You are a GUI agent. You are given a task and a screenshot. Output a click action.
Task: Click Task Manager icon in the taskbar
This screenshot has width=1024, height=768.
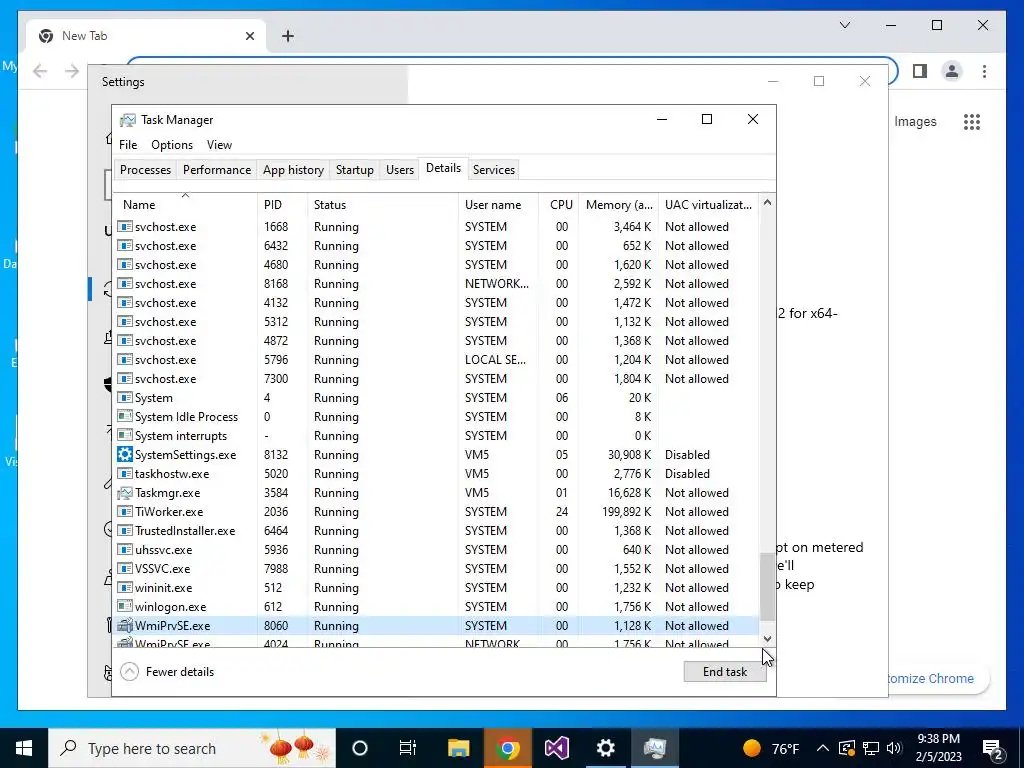point(654,748)
